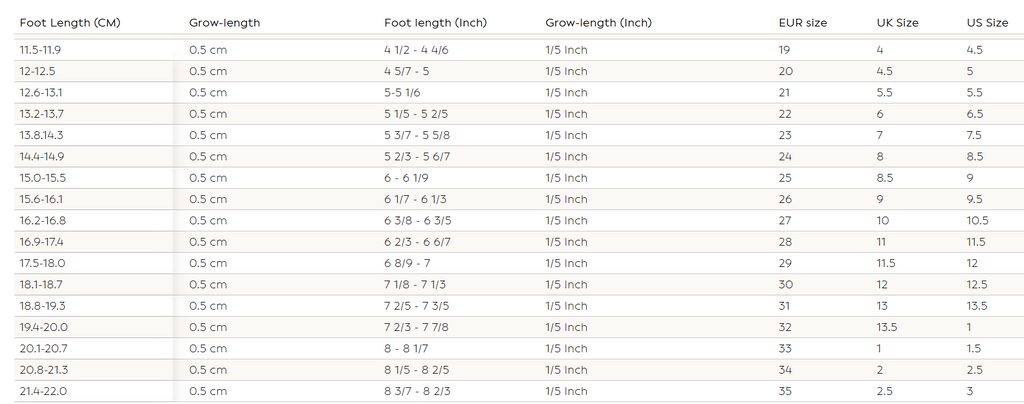Click EUR size 30 cell
1024x404 pixels.
pyautogui.click(x=785, y=285)
